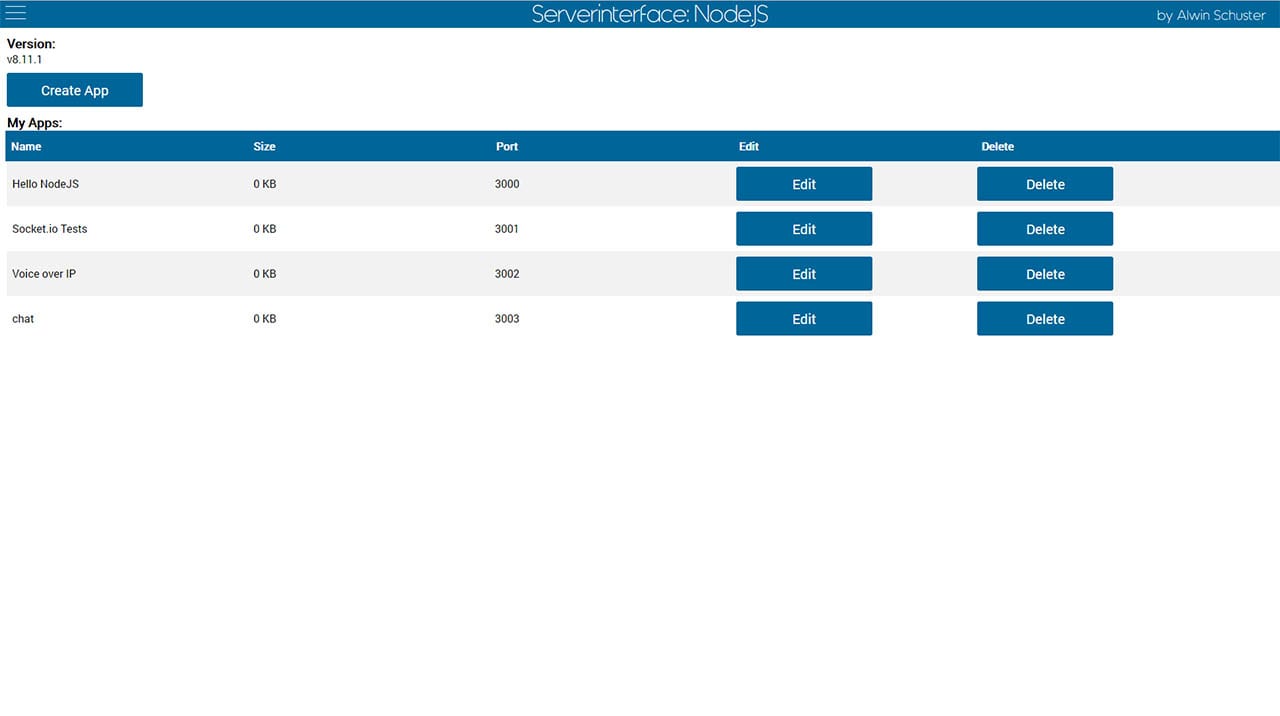Click the by Alwin Schuster credit

click(x=1211, y=15)
